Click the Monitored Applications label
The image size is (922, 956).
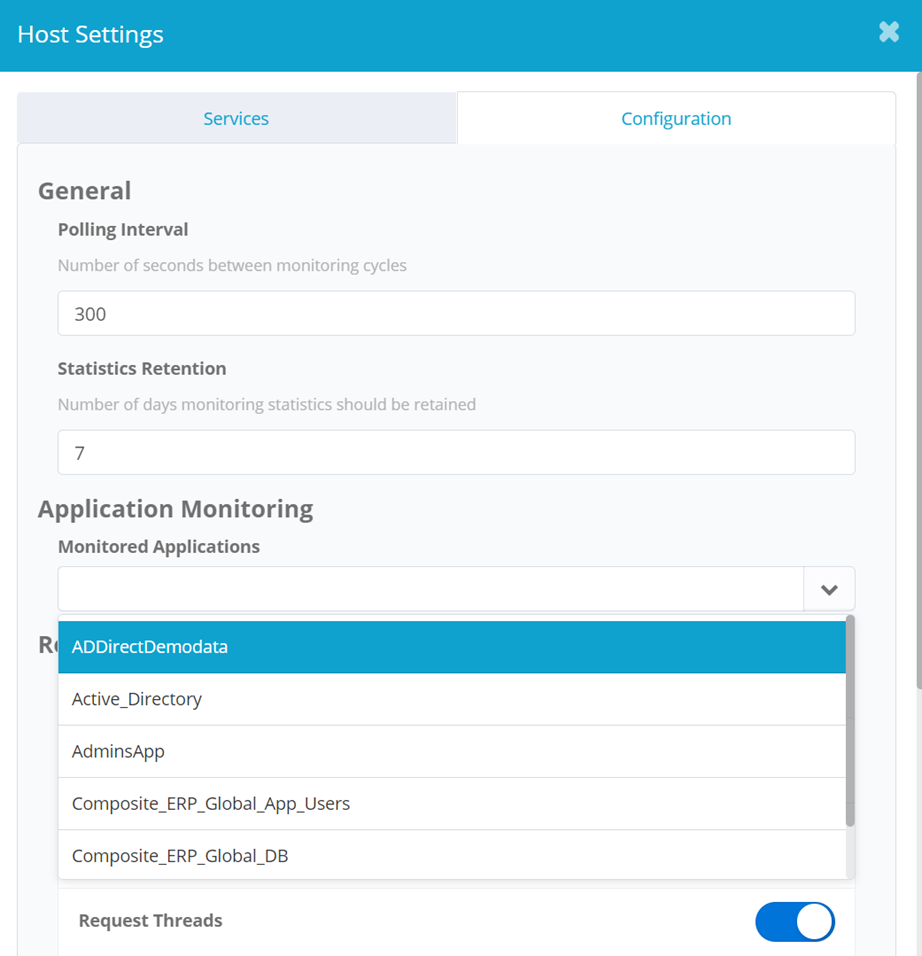(159, 546)
